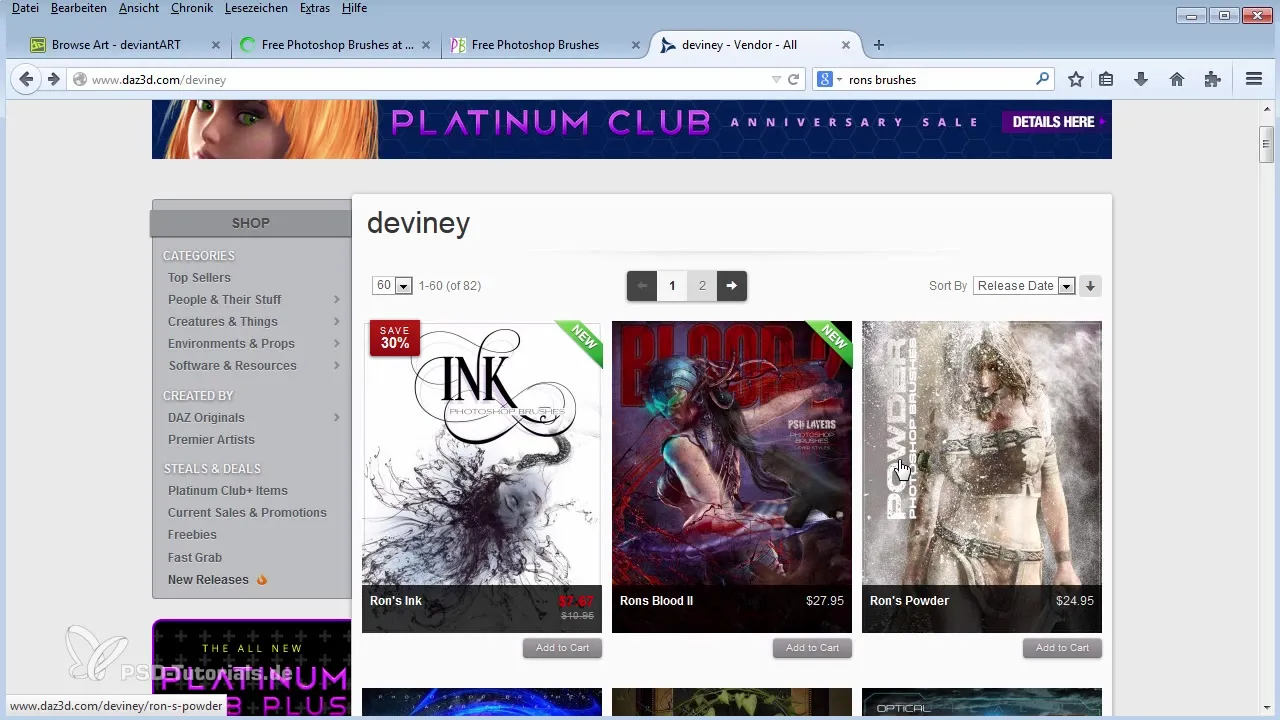This screenshot has width=1280, height=720.
Task: Open Premier Artists link
Action: coord(211,440)
